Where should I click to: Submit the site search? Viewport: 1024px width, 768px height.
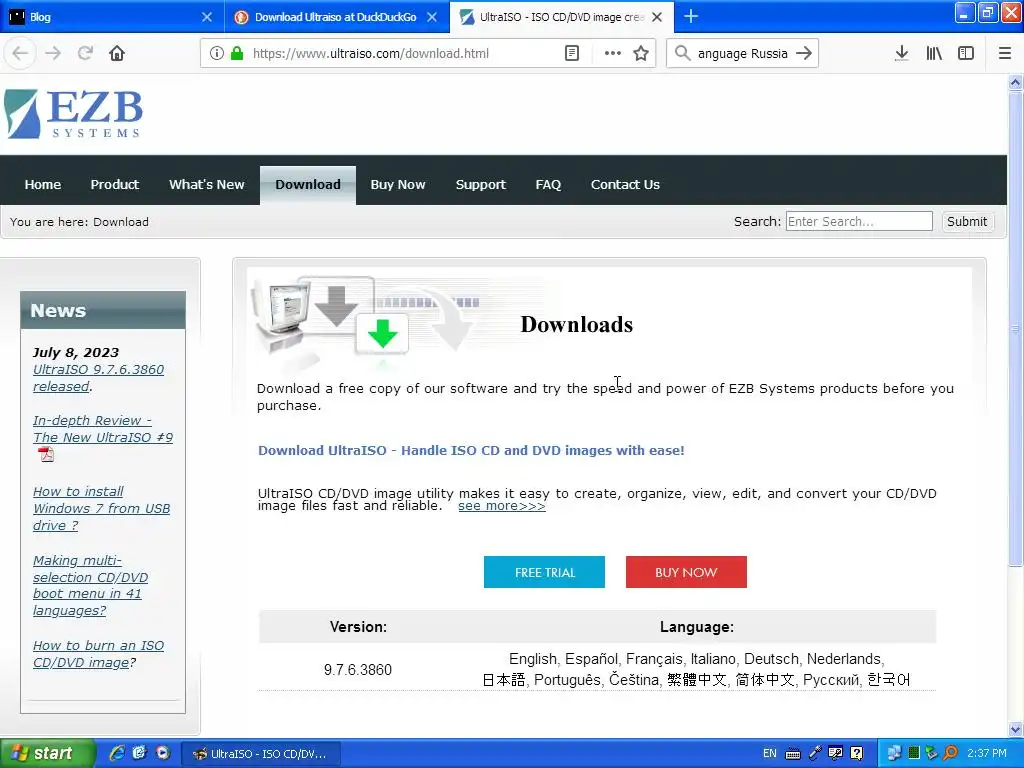[x=967, y=221]
